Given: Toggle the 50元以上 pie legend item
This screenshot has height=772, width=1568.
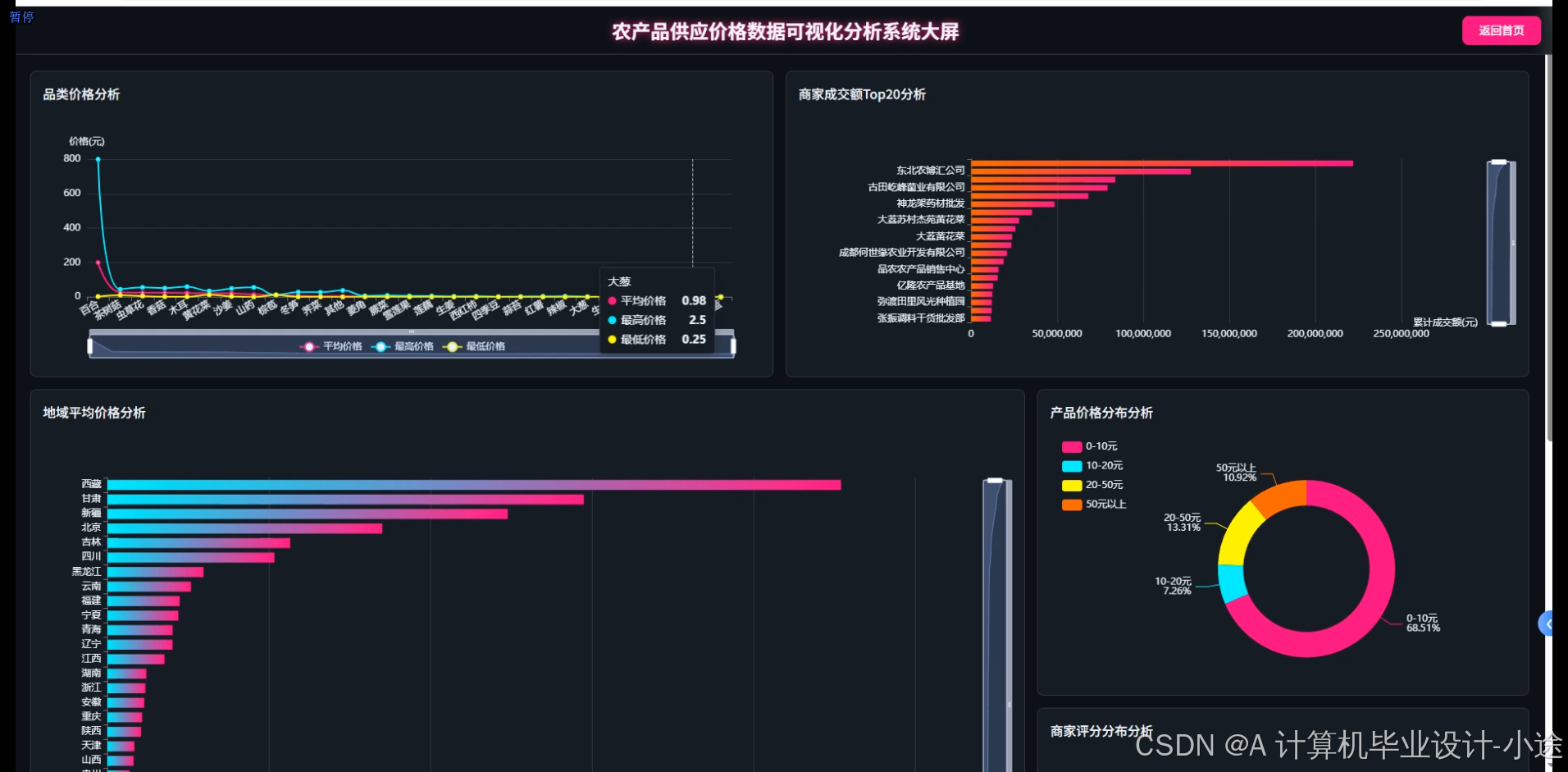Looking at the screenshot, I should pyautogui.click(x=1094, y=504).
